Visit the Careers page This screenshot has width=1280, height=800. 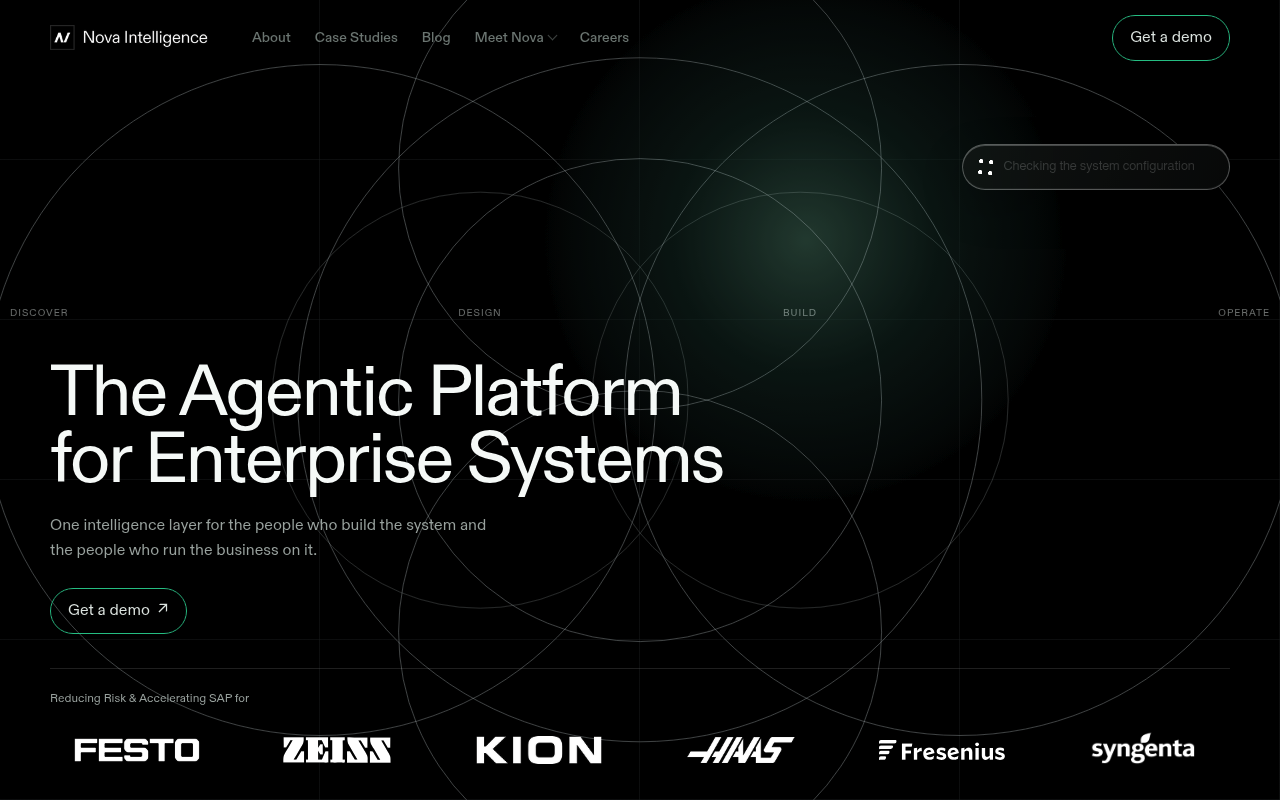tap(604, 38)
